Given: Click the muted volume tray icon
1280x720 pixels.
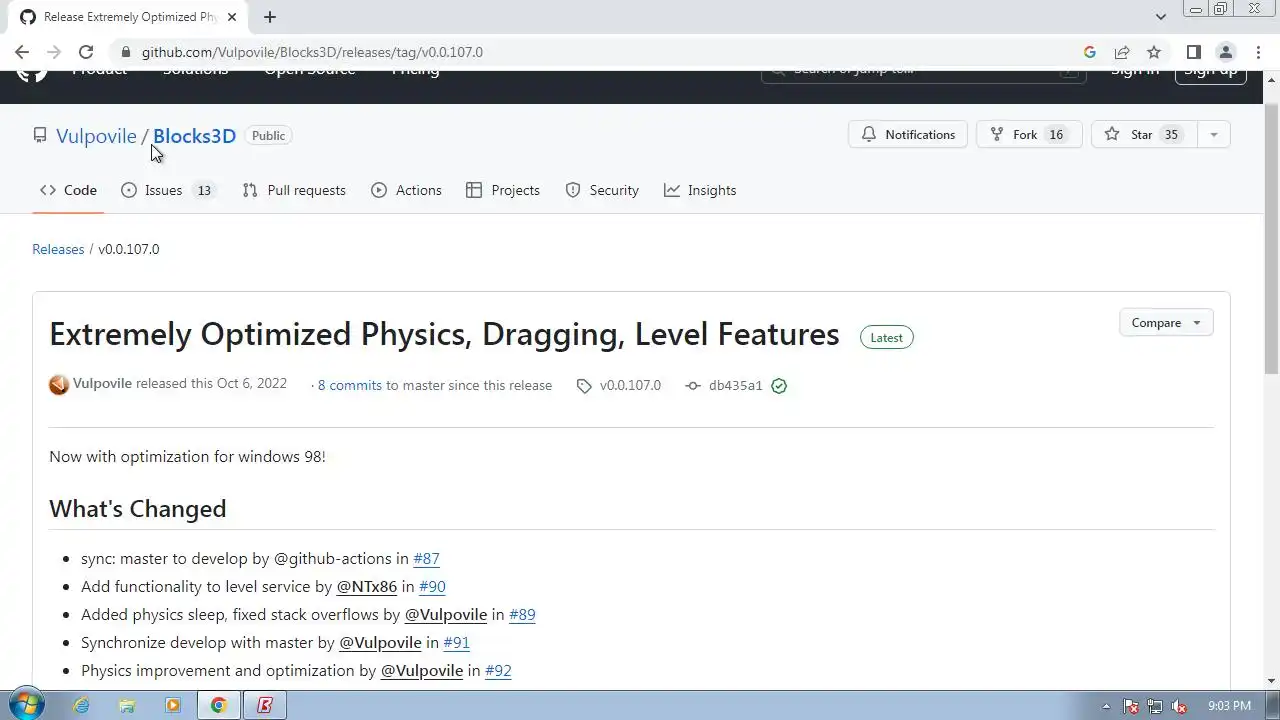Looking at the screenshot, I should [x=1179, y=706].
